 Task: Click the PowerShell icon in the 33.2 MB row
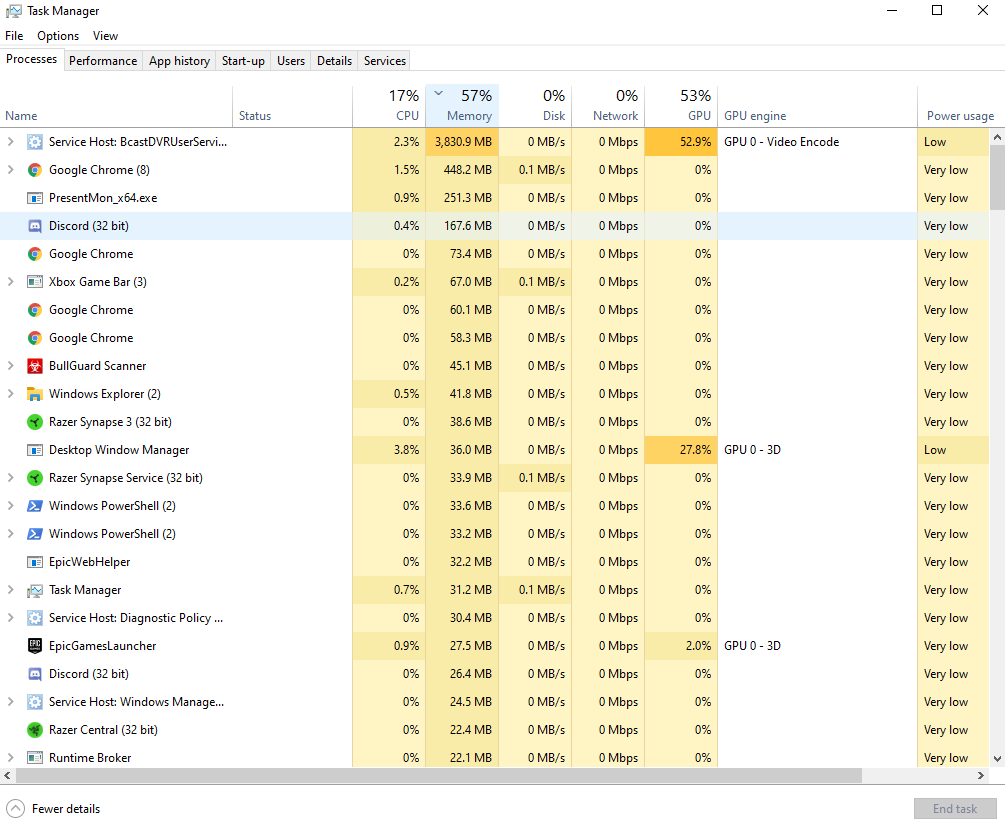(x=35, y=534)
